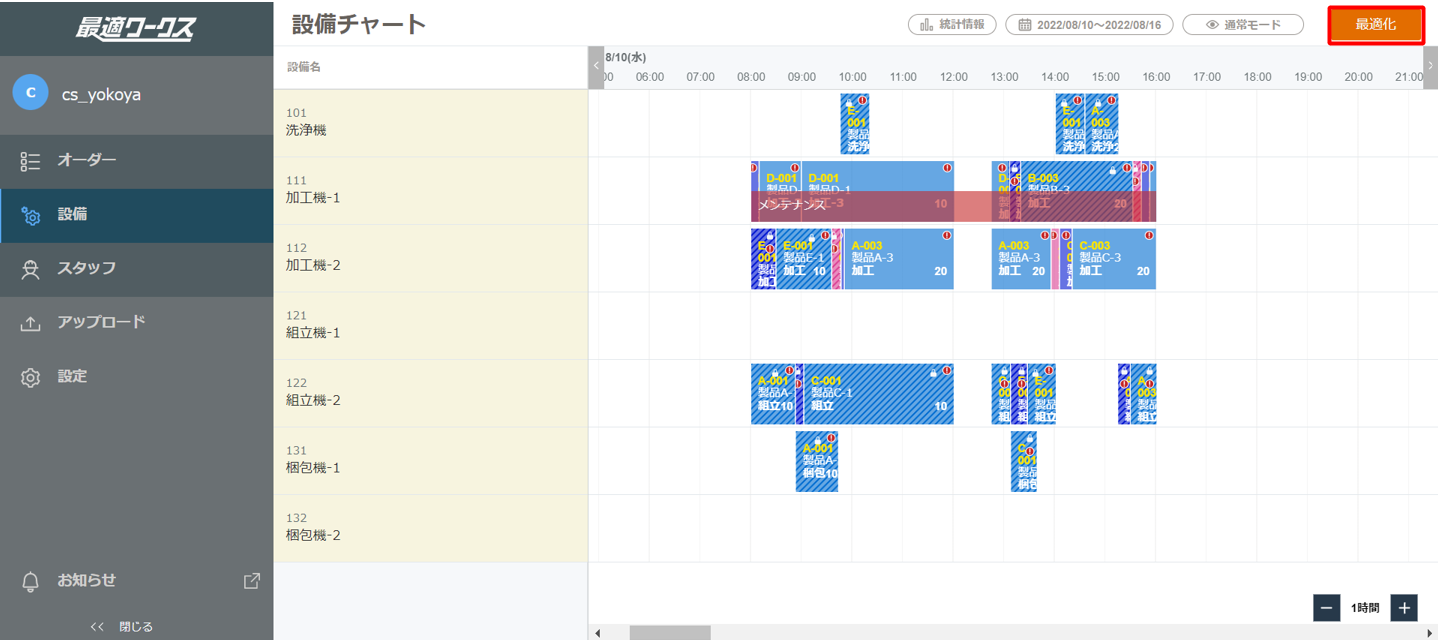The height and width of the screenshot is (640, 1438).
Task: Click the alert icon on A-003 洗浄 task
Action: coord(1111,100)
